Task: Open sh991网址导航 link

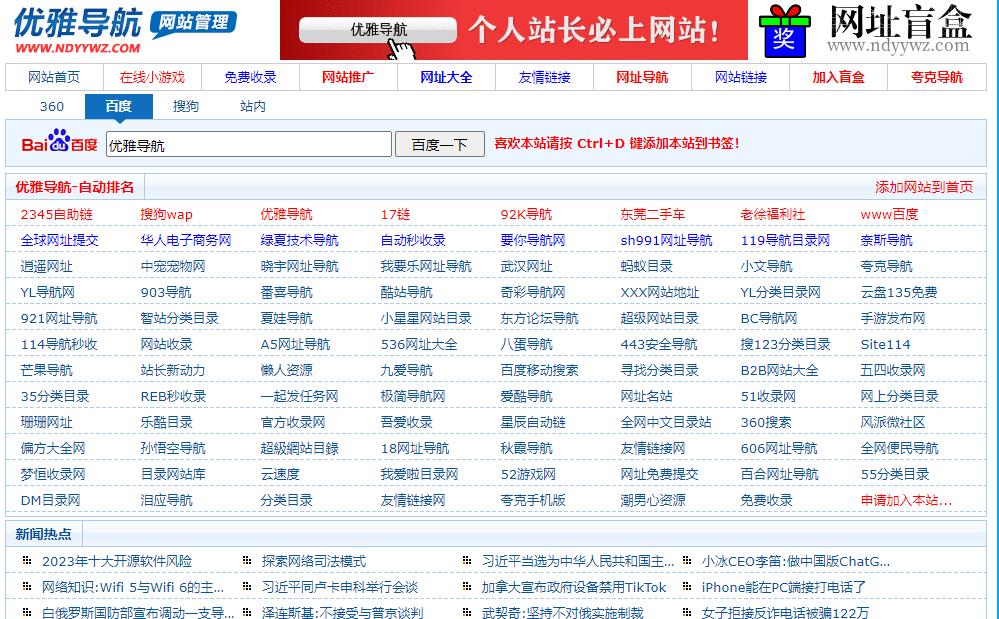Action: click(x=666, y=240)
